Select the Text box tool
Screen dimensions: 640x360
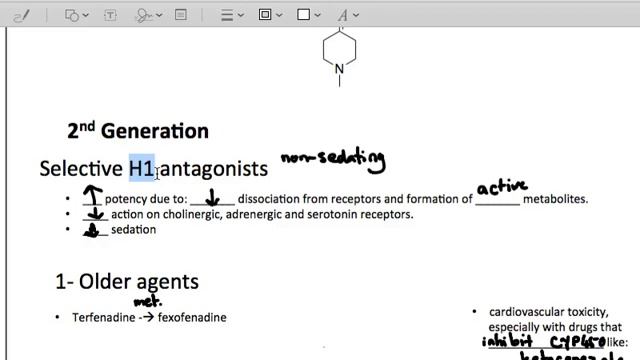110,16
